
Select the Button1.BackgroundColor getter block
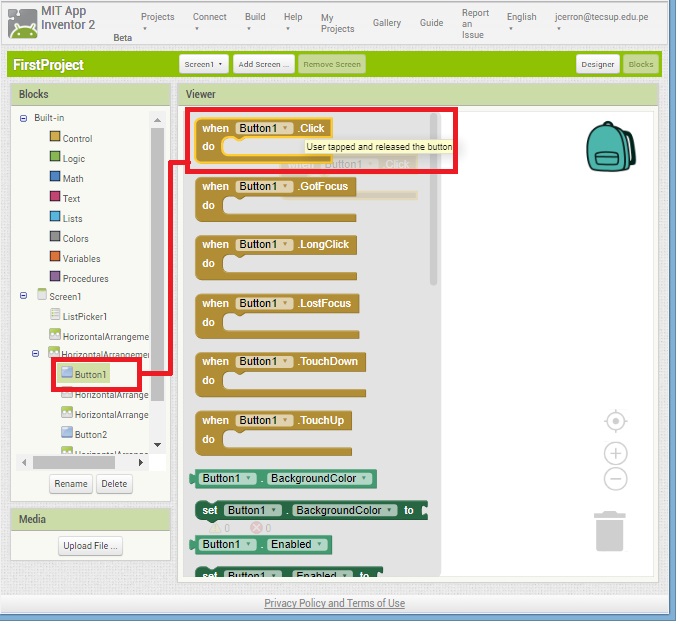[x=283, y=479]
